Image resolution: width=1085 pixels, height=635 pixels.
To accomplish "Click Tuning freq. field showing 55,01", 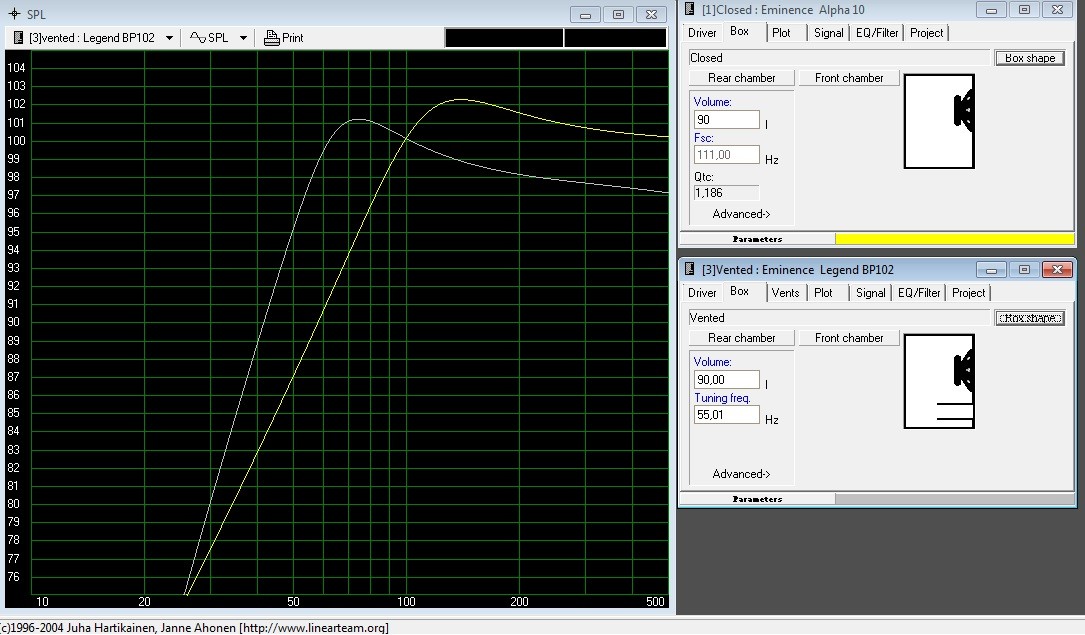I will tap(727, 415).
